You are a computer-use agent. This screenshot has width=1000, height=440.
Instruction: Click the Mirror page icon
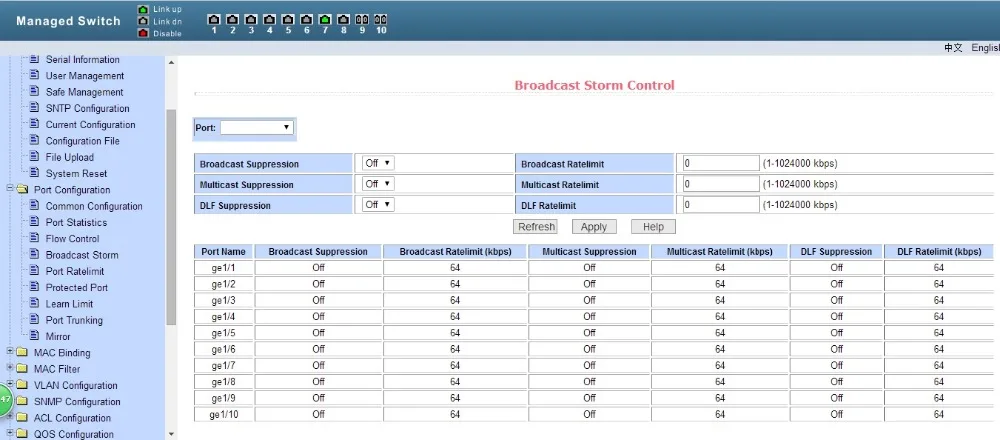point(34,336)
